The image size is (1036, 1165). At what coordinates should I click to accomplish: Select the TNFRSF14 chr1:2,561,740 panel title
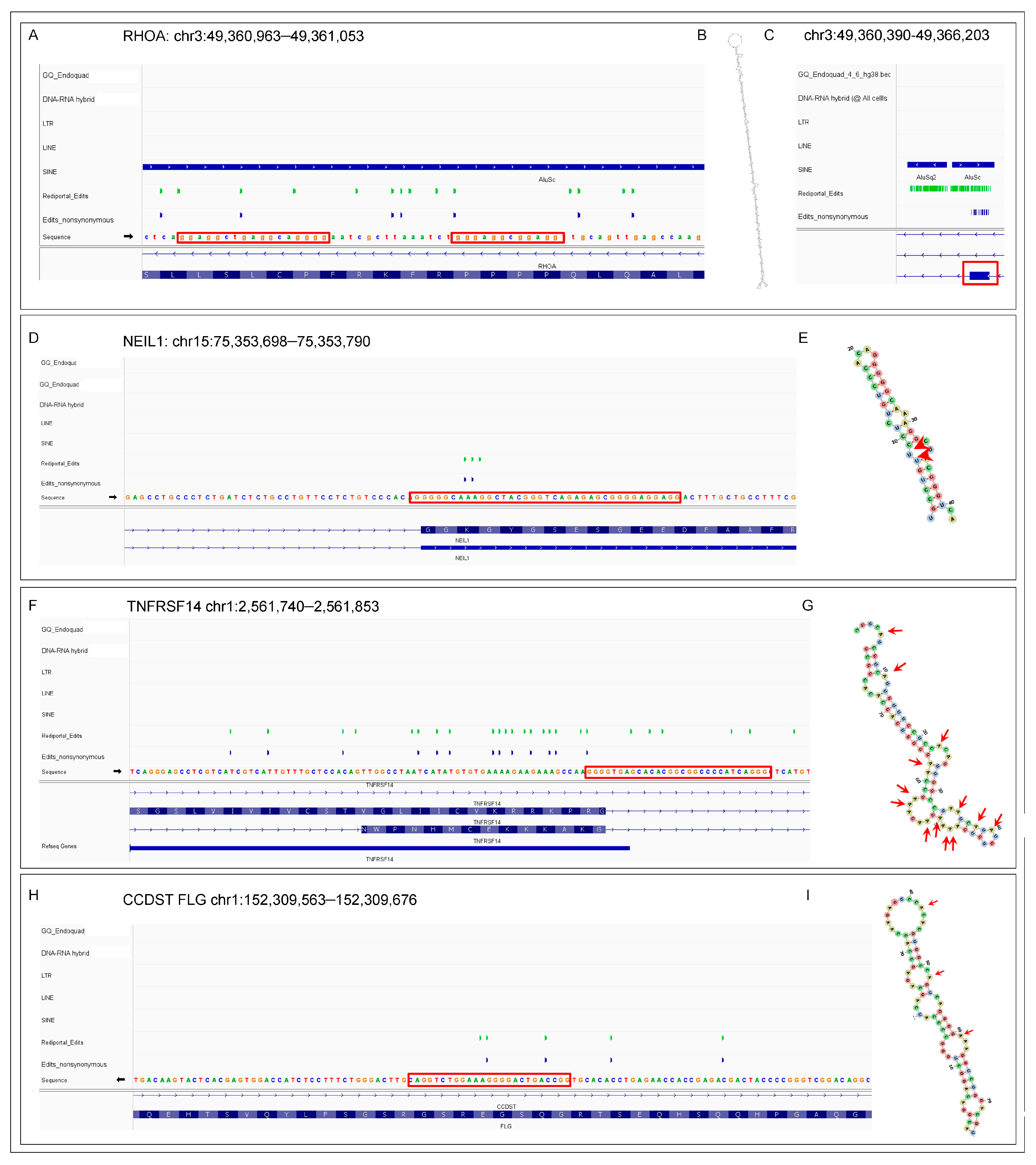coord(253,606)
